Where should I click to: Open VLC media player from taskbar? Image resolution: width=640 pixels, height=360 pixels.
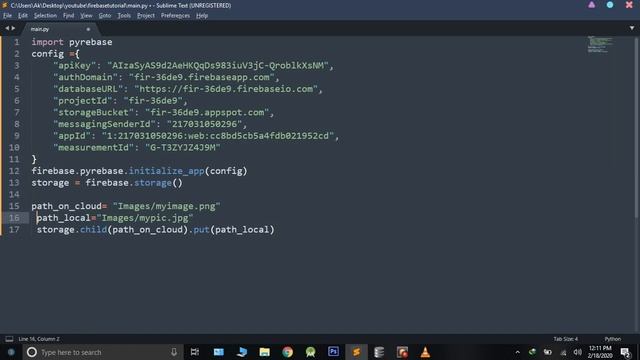pos(425,352)
